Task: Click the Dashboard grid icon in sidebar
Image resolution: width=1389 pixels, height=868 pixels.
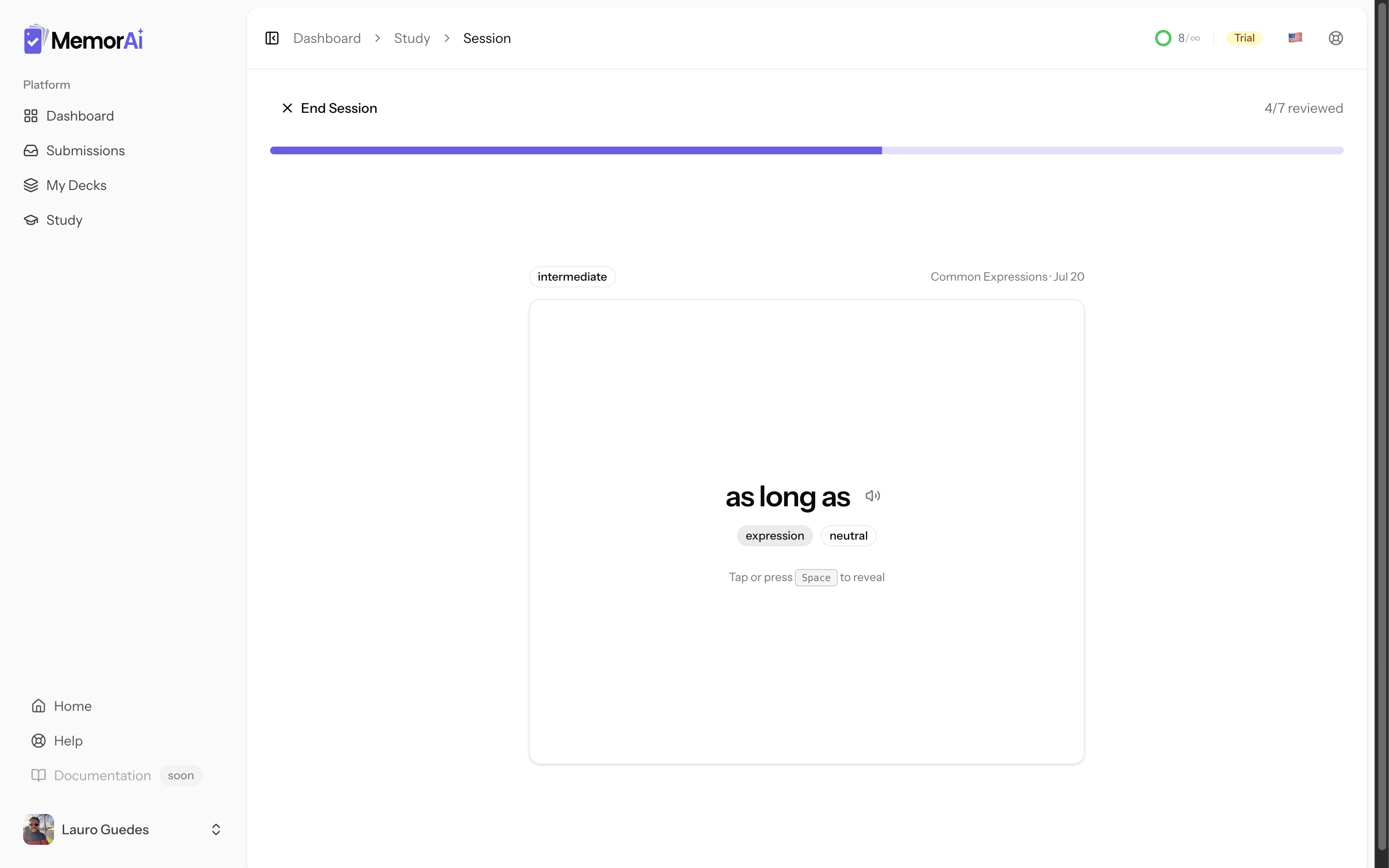Action: click(x=31, y=116)
